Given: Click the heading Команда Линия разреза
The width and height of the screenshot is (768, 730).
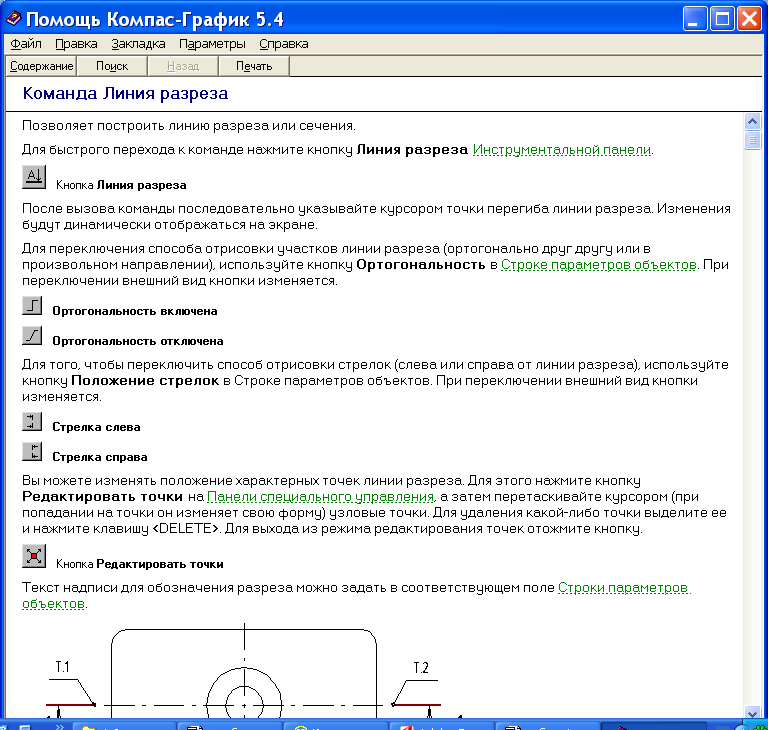Looking at the screenshot, I should coord(125,93).
